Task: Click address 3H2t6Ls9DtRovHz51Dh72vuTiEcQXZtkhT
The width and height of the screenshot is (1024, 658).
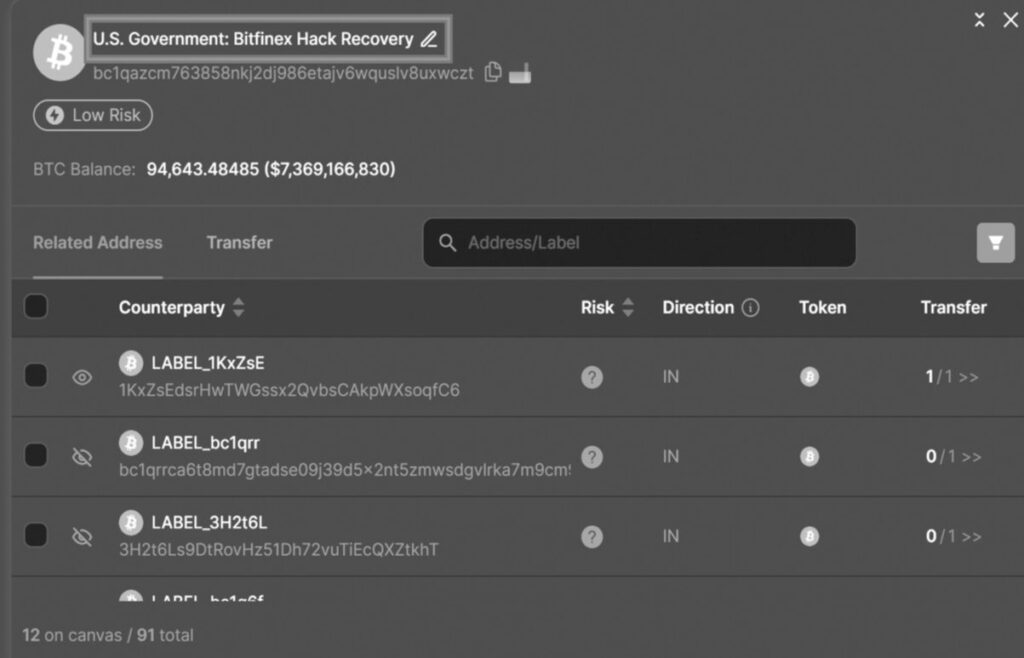Action: 279,550
